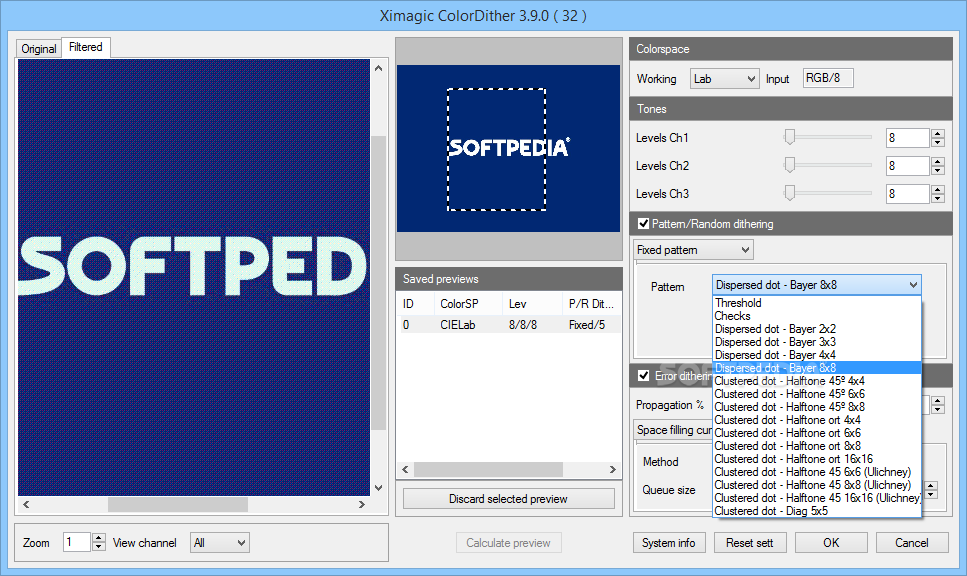Click Discard selected preview button
Image resolution: width=967 pixels, height=576 pixels.
(508, 499)
